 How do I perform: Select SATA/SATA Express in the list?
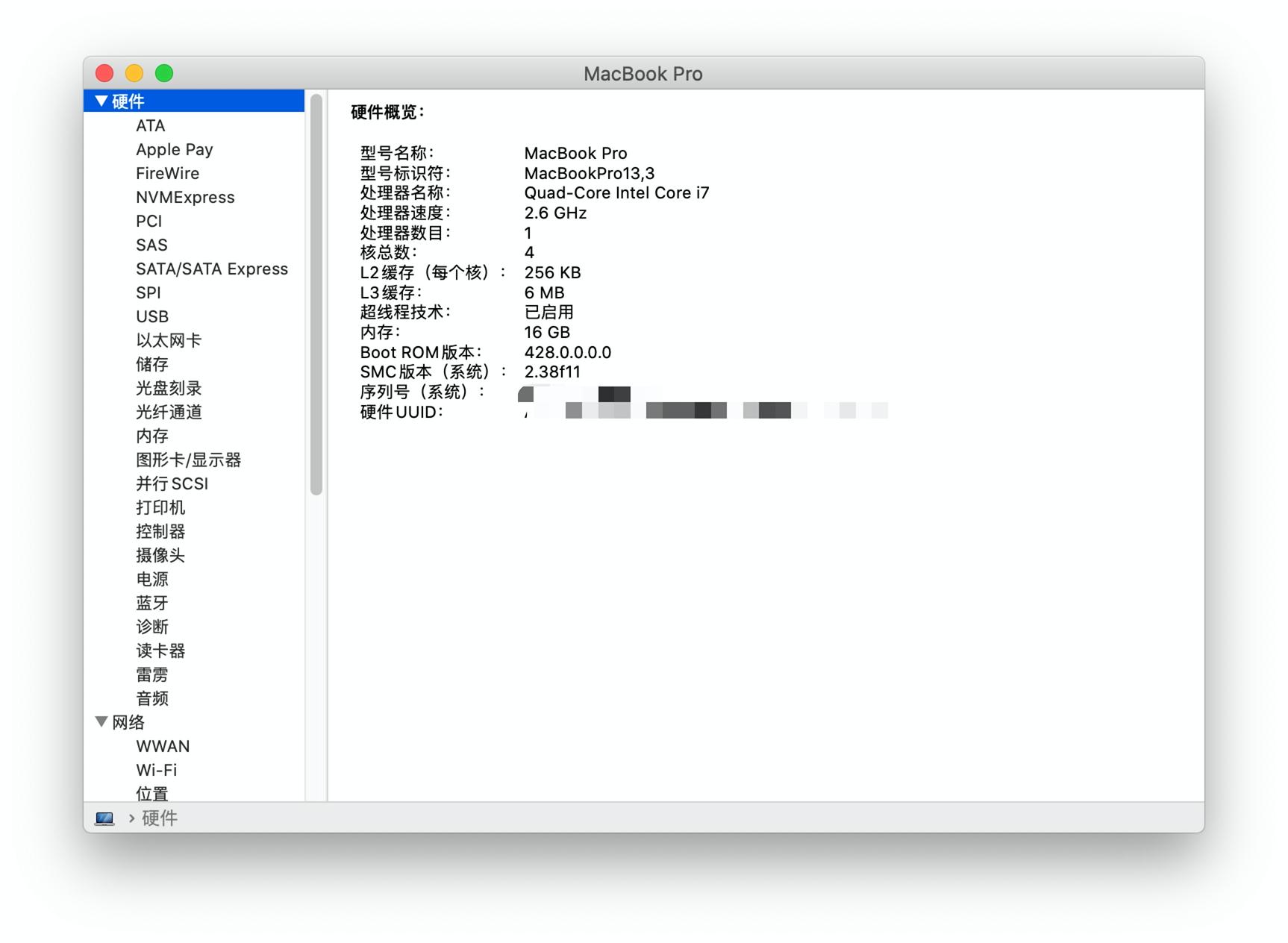click(x=212, y=269)
